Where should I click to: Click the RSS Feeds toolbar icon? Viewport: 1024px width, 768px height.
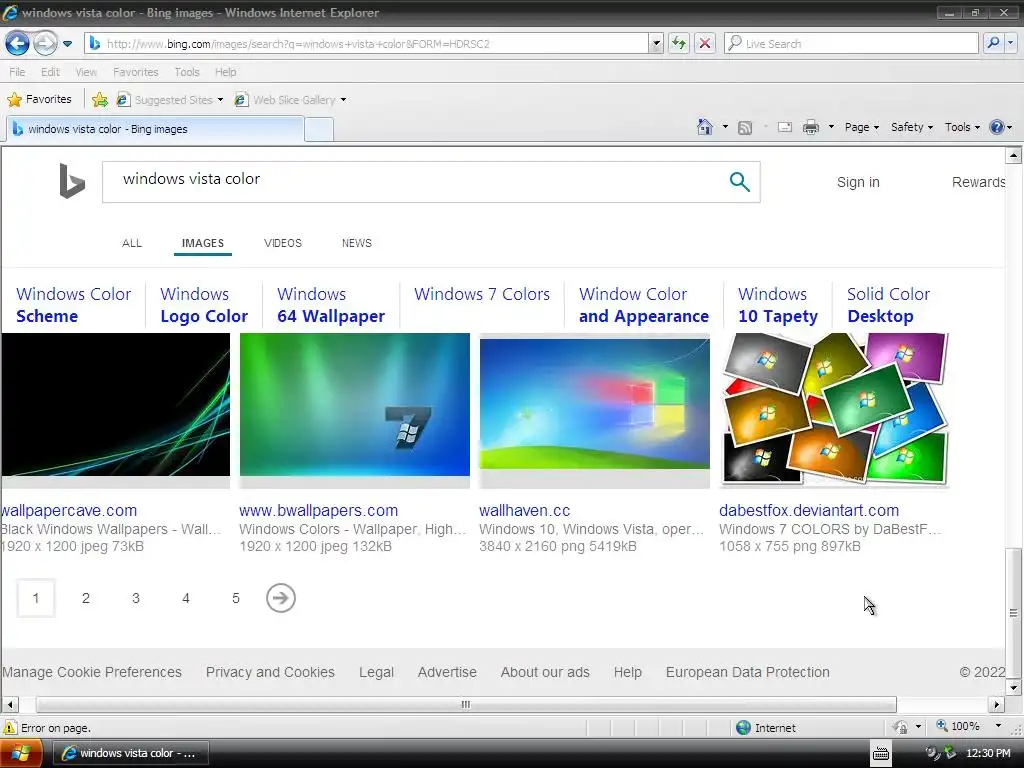pos(744,127)
